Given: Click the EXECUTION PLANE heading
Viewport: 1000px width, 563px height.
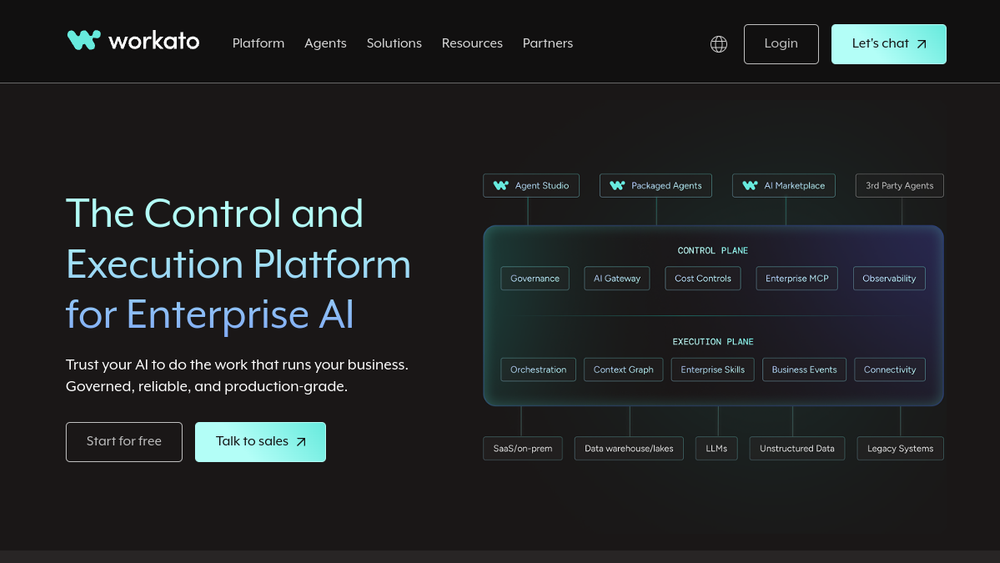Looking at the screenshot, I should pos(712,342).
